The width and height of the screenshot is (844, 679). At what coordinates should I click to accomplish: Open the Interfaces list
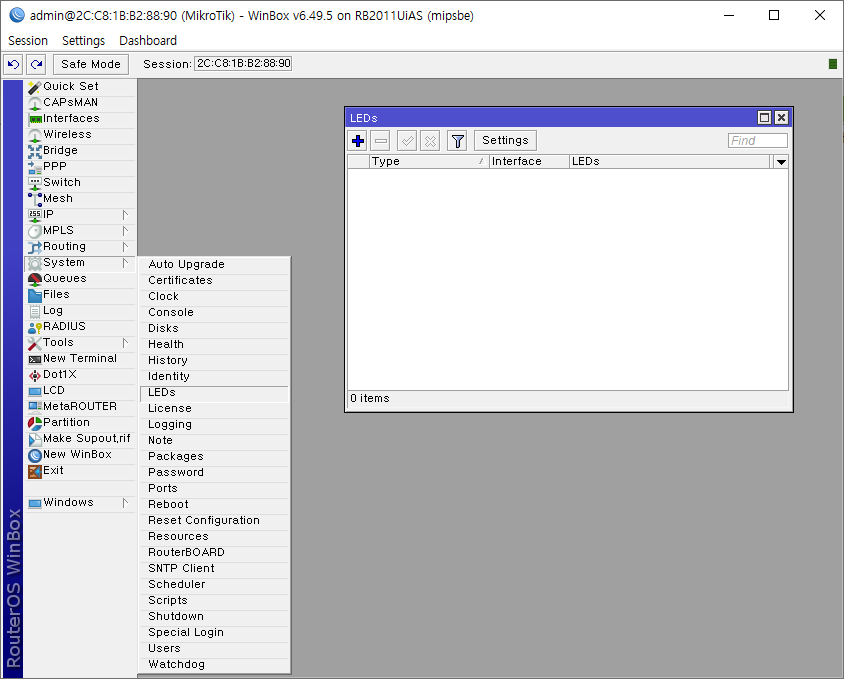click(80, 118)
